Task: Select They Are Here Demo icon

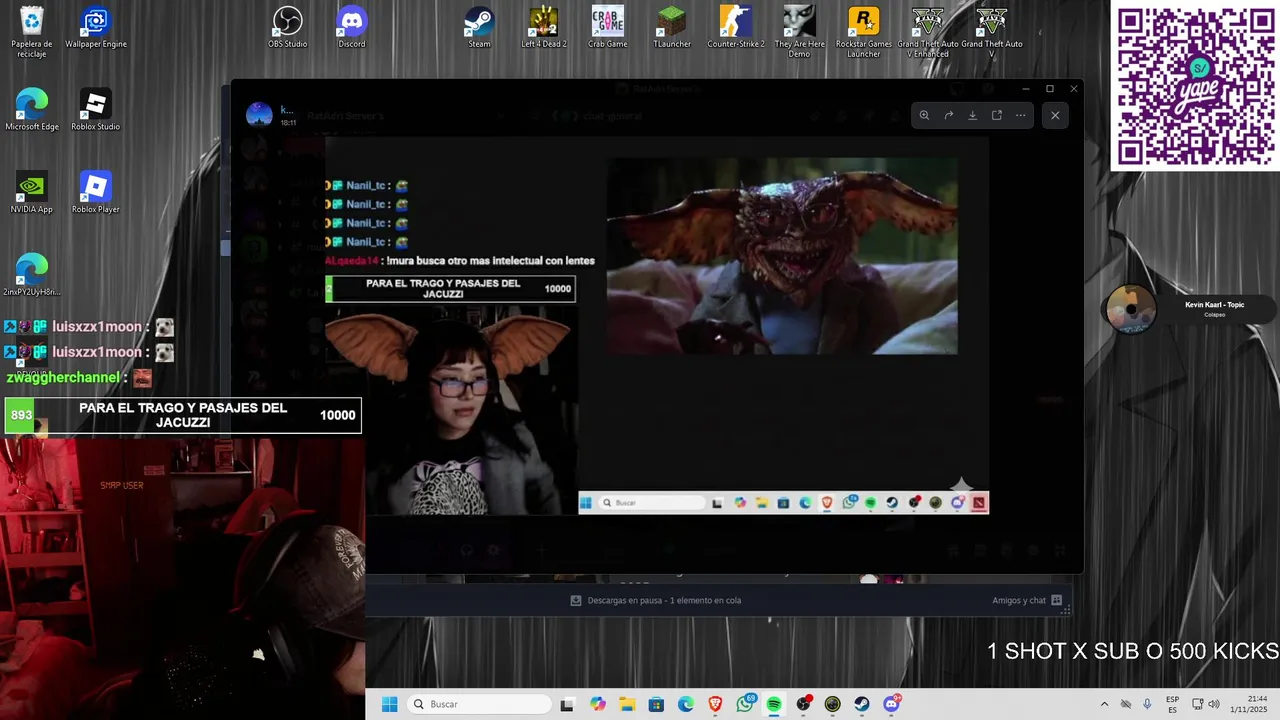Action: click(x=800, y=32)
